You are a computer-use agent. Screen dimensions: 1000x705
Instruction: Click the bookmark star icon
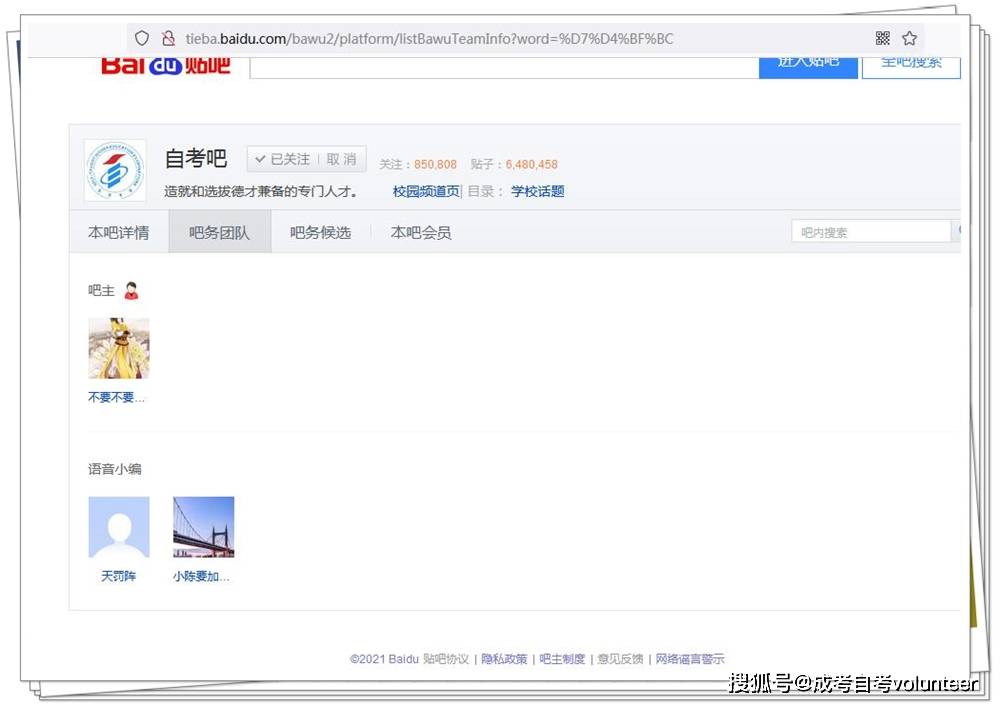[909, 37]
